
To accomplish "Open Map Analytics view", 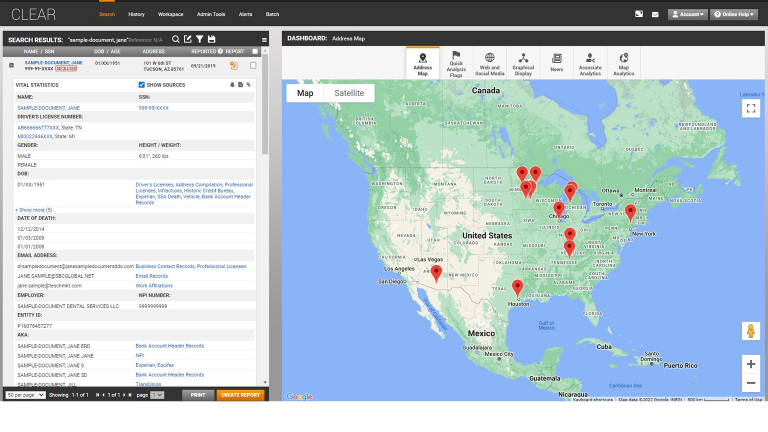I will point(624,63).
